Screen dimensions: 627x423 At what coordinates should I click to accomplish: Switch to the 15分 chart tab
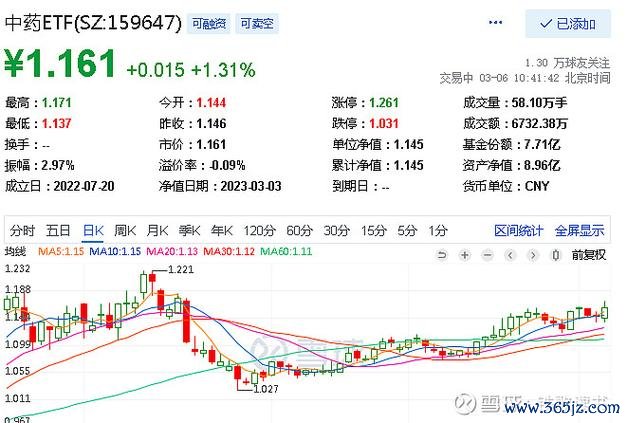click(373, 231)
